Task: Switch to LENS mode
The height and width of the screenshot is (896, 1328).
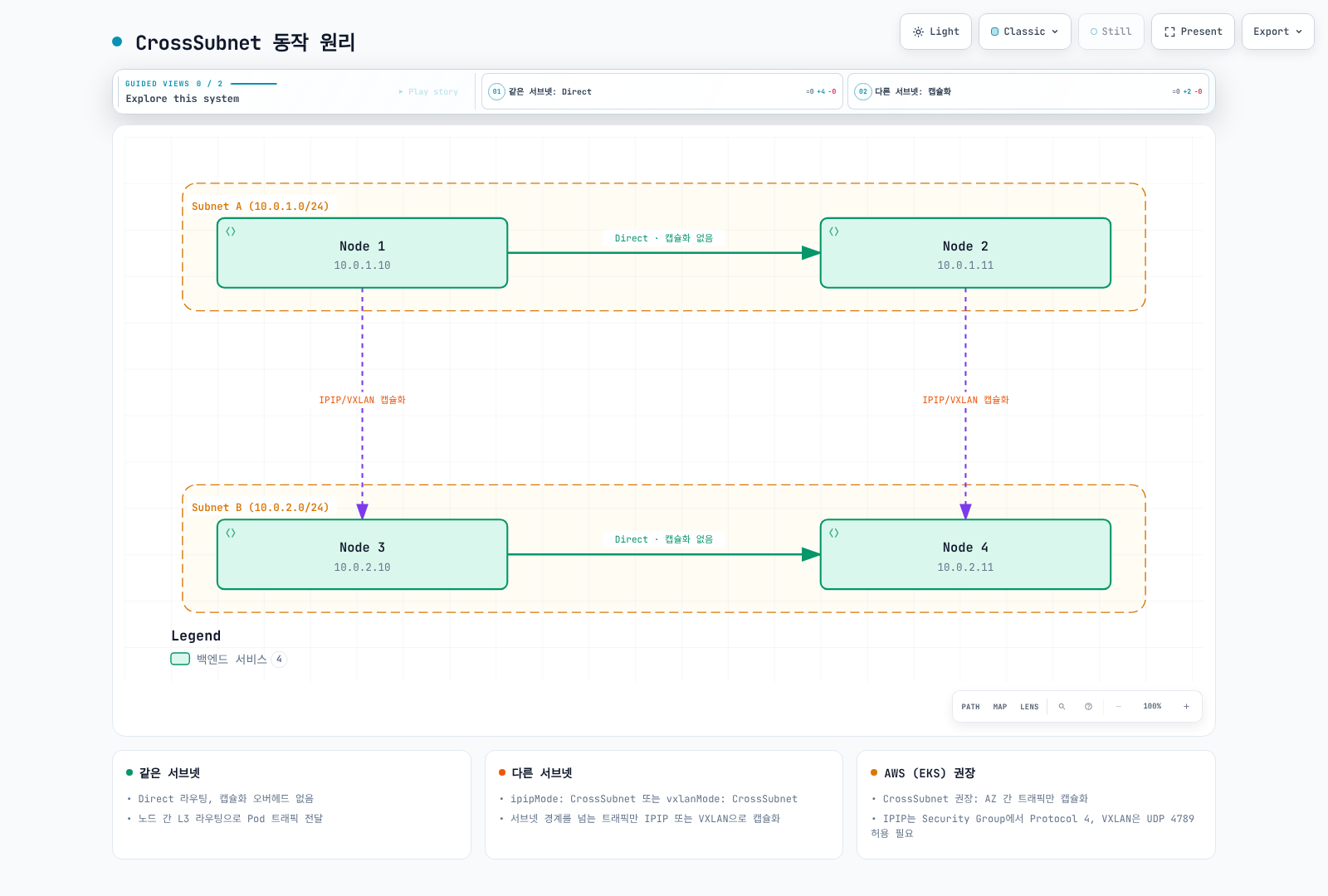Action: [1029, 707]
